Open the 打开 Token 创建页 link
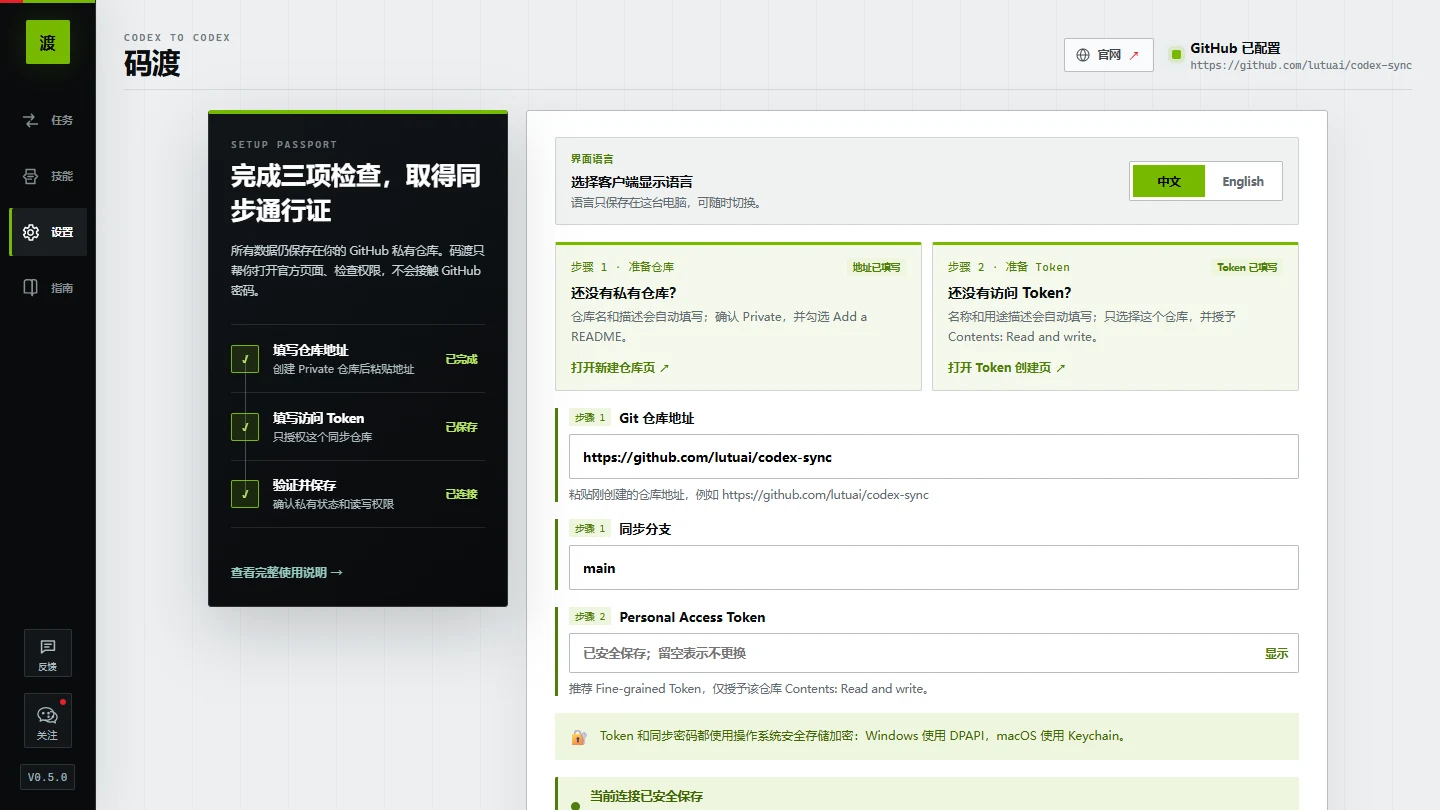Image resolution: width=1440 pixels, height=810 pixels. coord(1007,368)
